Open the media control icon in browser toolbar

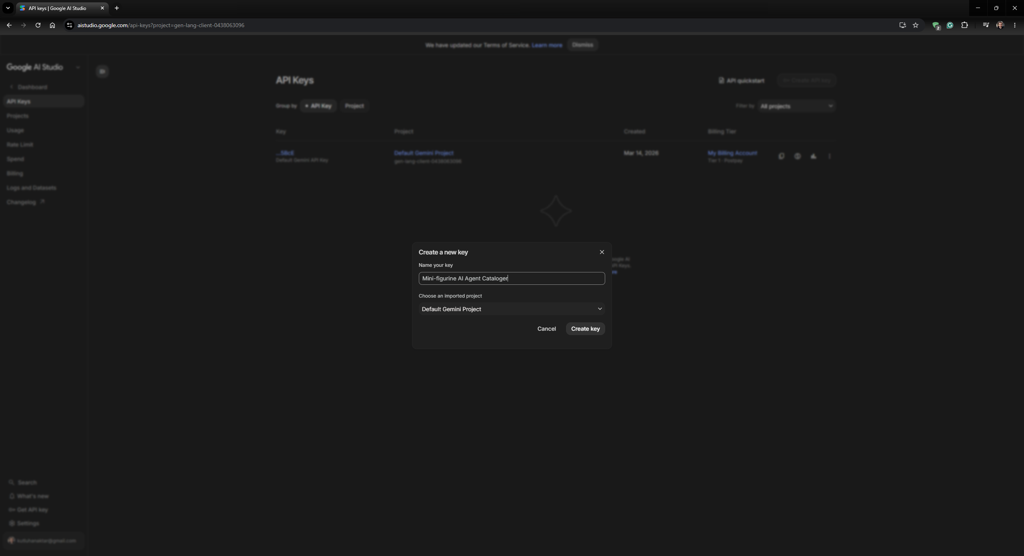click(985, 25)
